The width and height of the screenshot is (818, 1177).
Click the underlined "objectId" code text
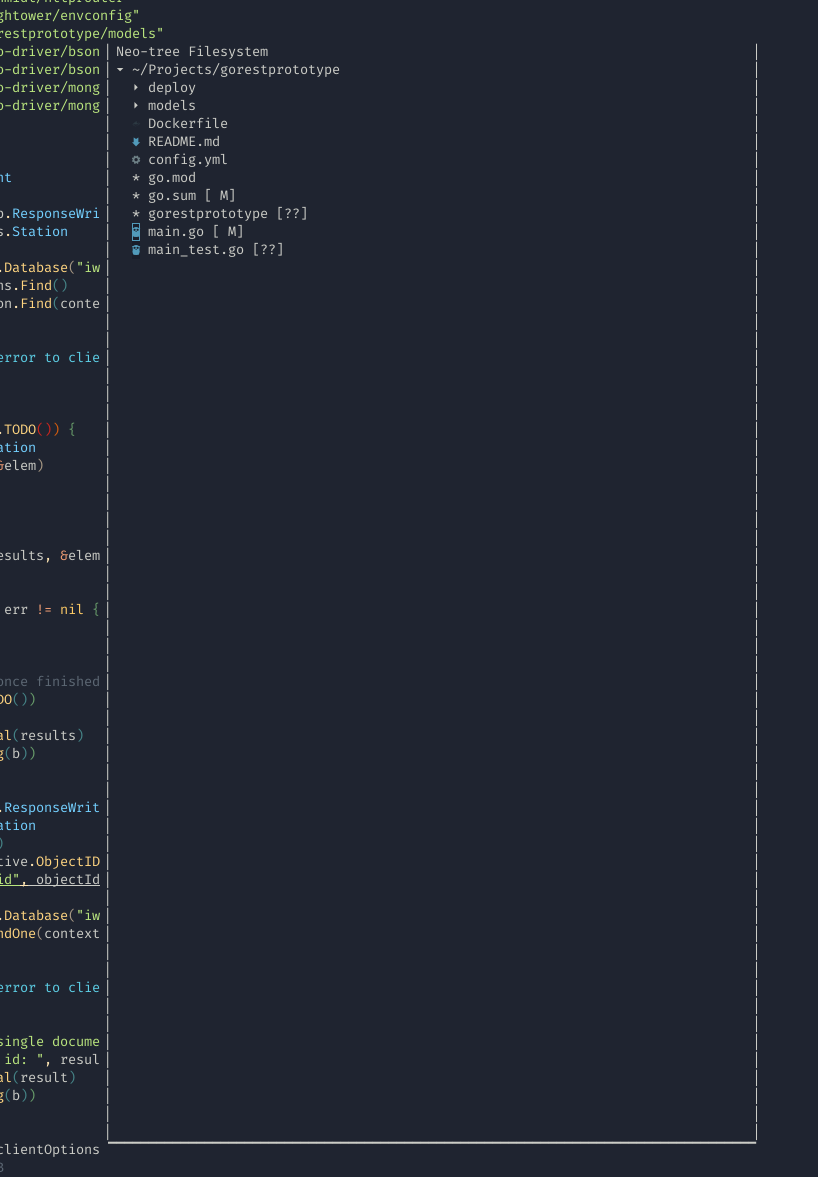click(68, 880)
